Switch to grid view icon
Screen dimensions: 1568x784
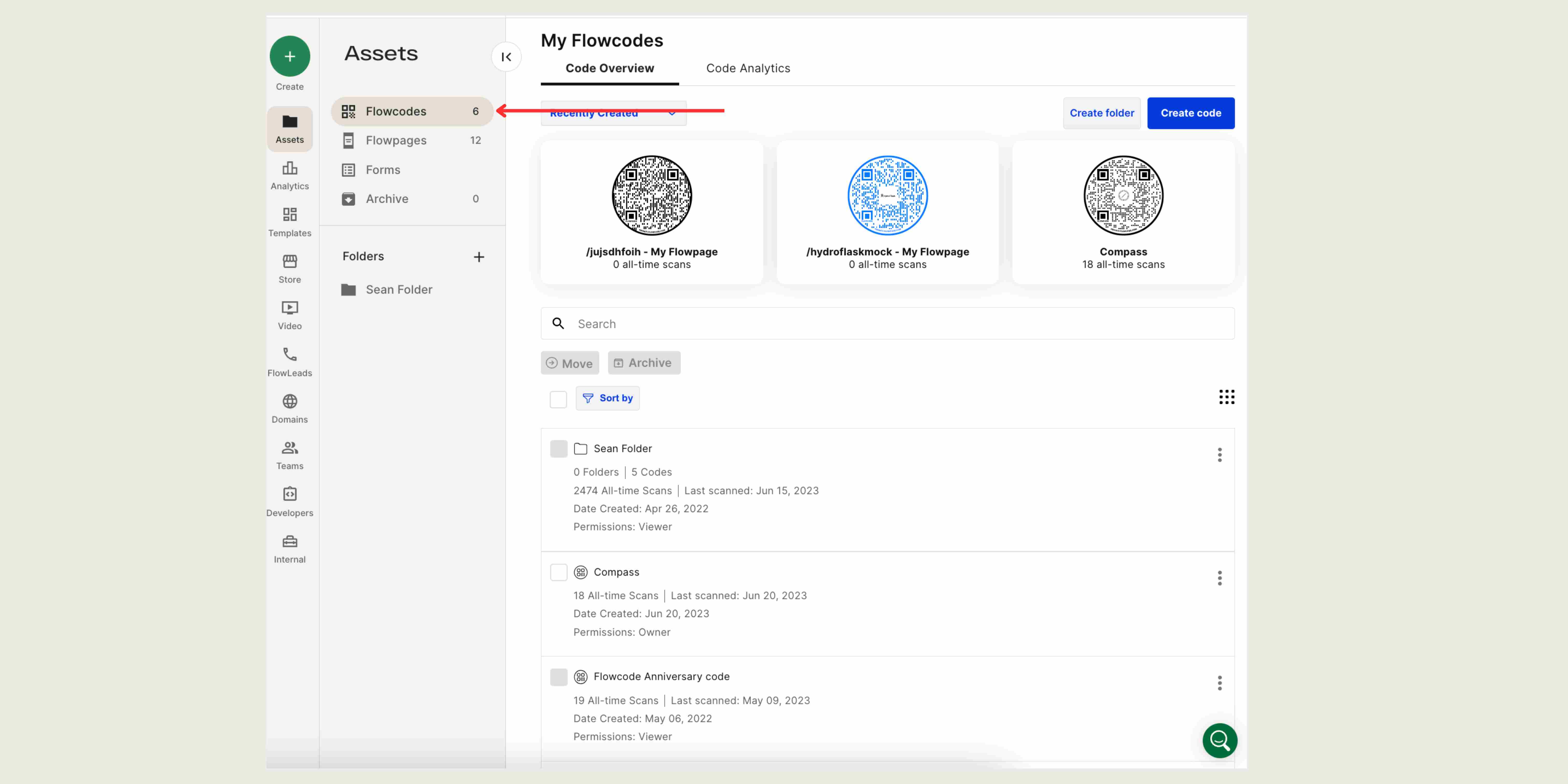1227,397
